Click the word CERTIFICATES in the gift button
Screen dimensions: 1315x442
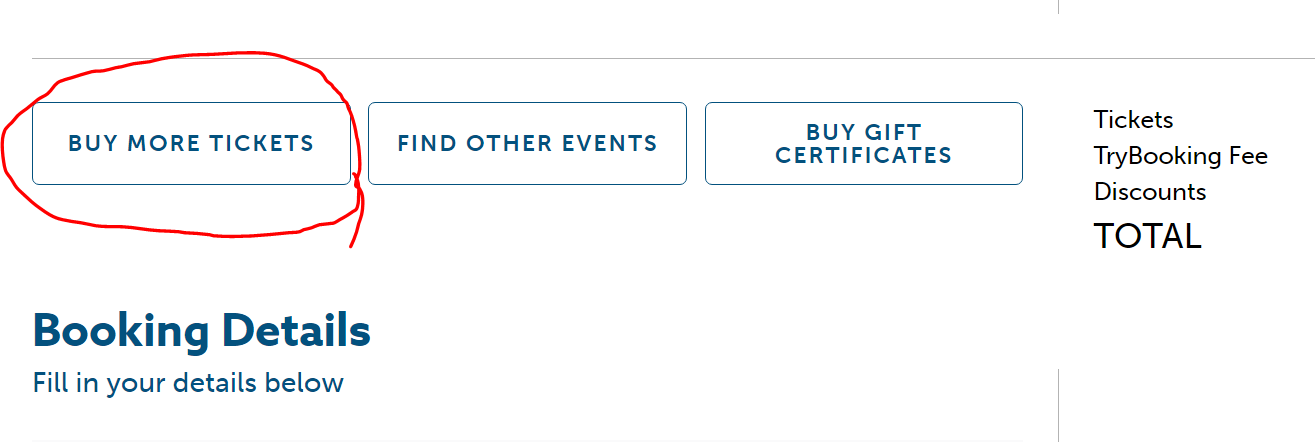click(x=864, y=156)
